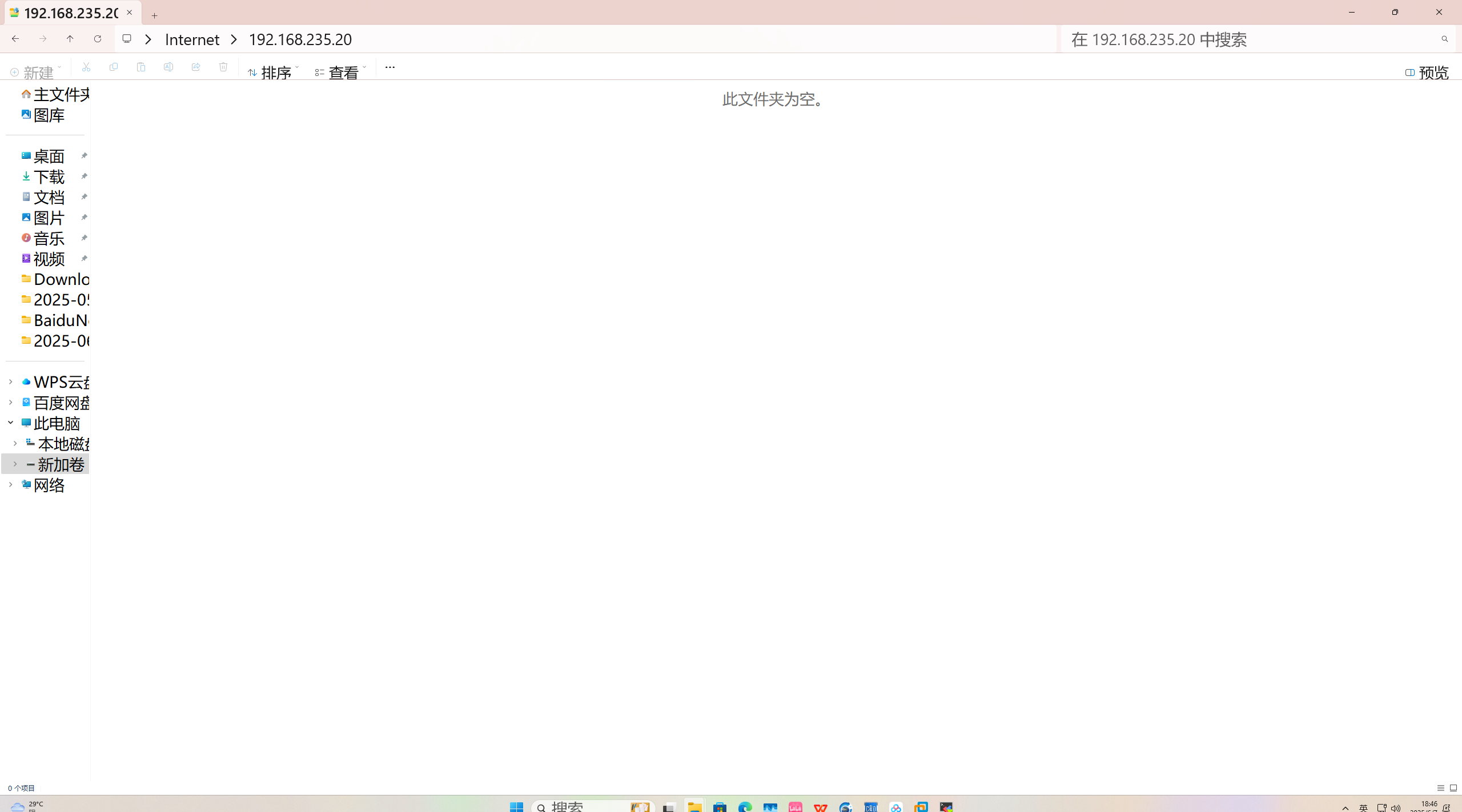Click the Internet breadcrumb link
1462x812 pixels.
pos(192,39)
